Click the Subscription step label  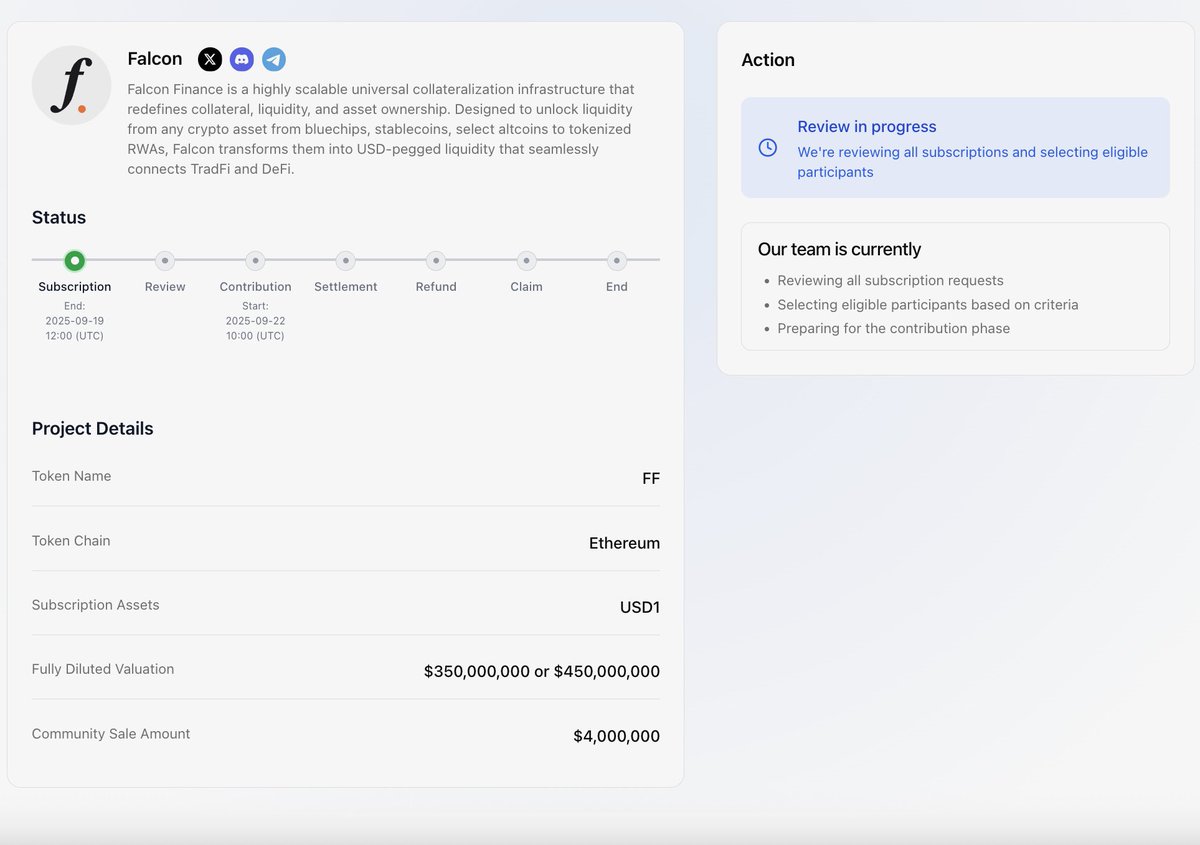tap(75, 287)
